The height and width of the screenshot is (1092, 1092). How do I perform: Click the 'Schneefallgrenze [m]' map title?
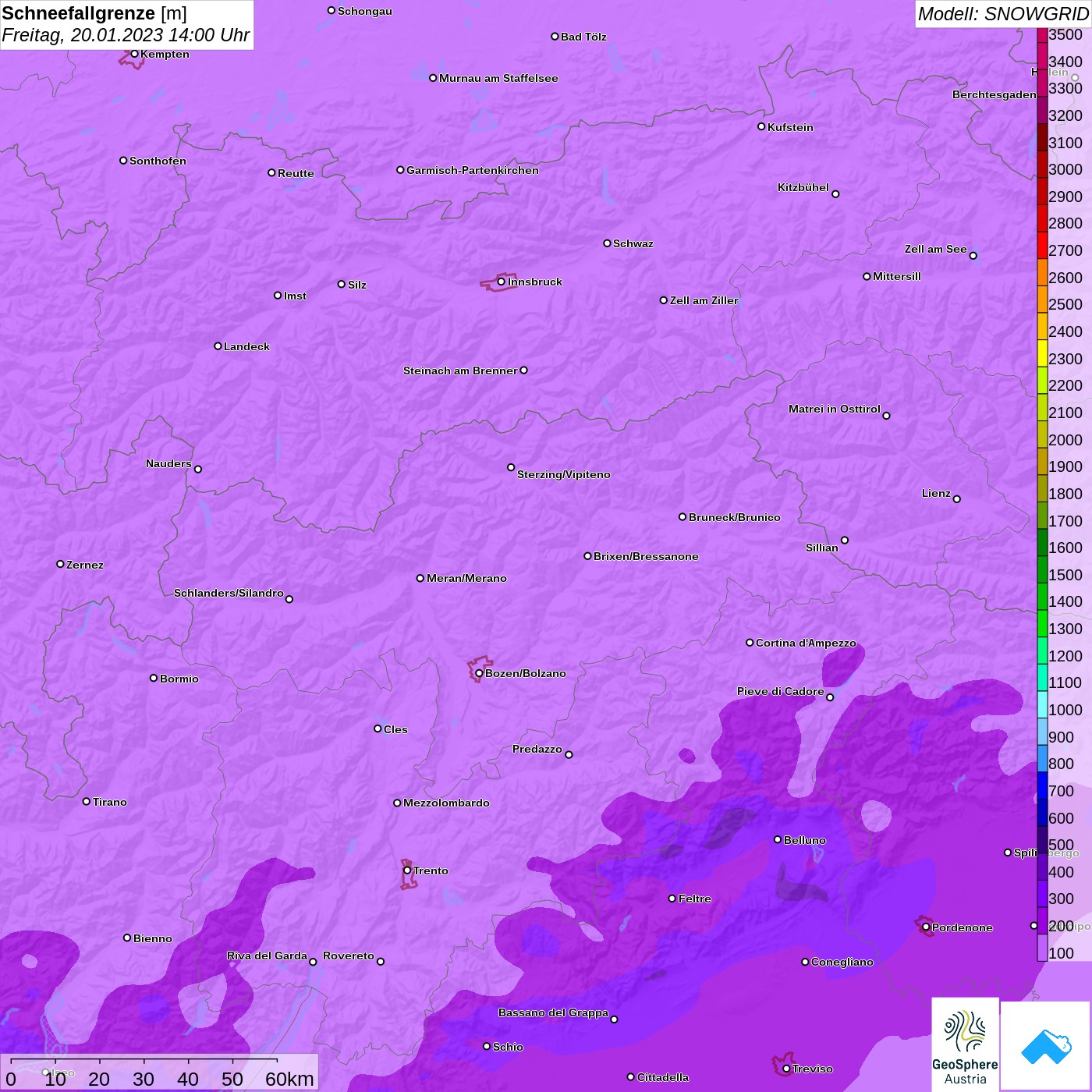94,13
